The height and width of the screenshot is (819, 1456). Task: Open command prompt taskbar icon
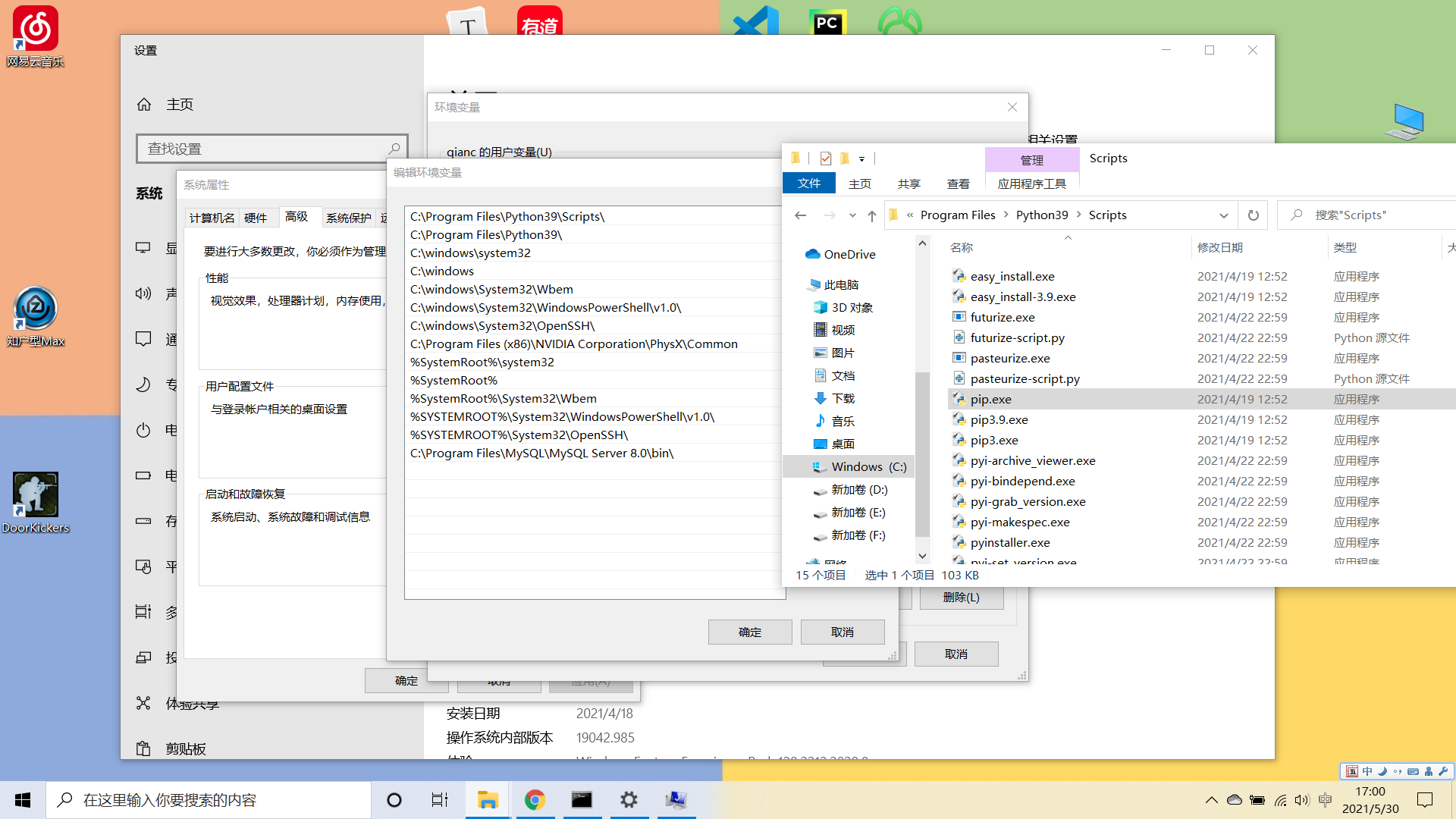[x=582, y=800]
